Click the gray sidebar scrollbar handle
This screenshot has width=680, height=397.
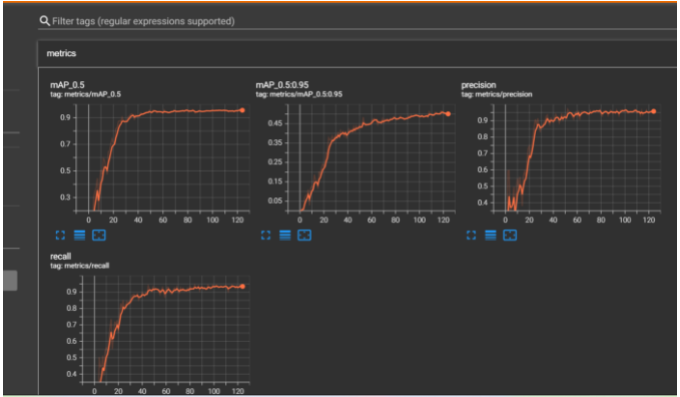pos(10,280)
